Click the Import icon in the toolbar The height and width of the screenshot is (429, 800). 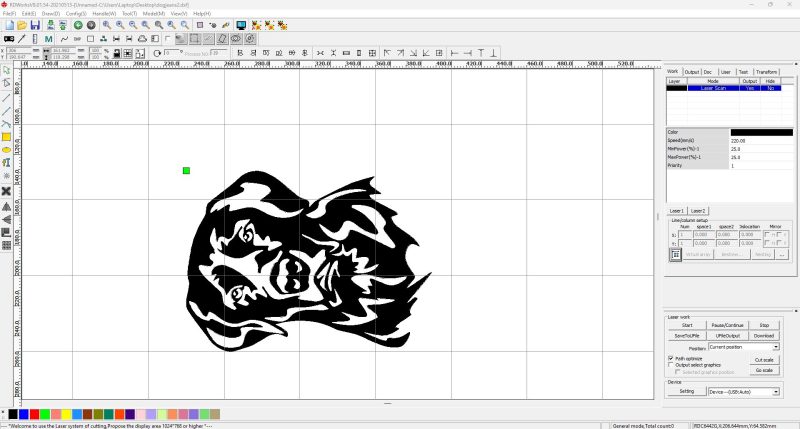tap(50, 25)
